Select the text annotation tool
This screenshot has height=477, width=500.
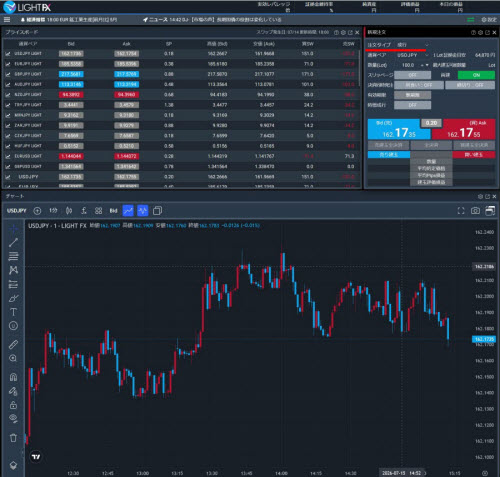coord(13,312)
